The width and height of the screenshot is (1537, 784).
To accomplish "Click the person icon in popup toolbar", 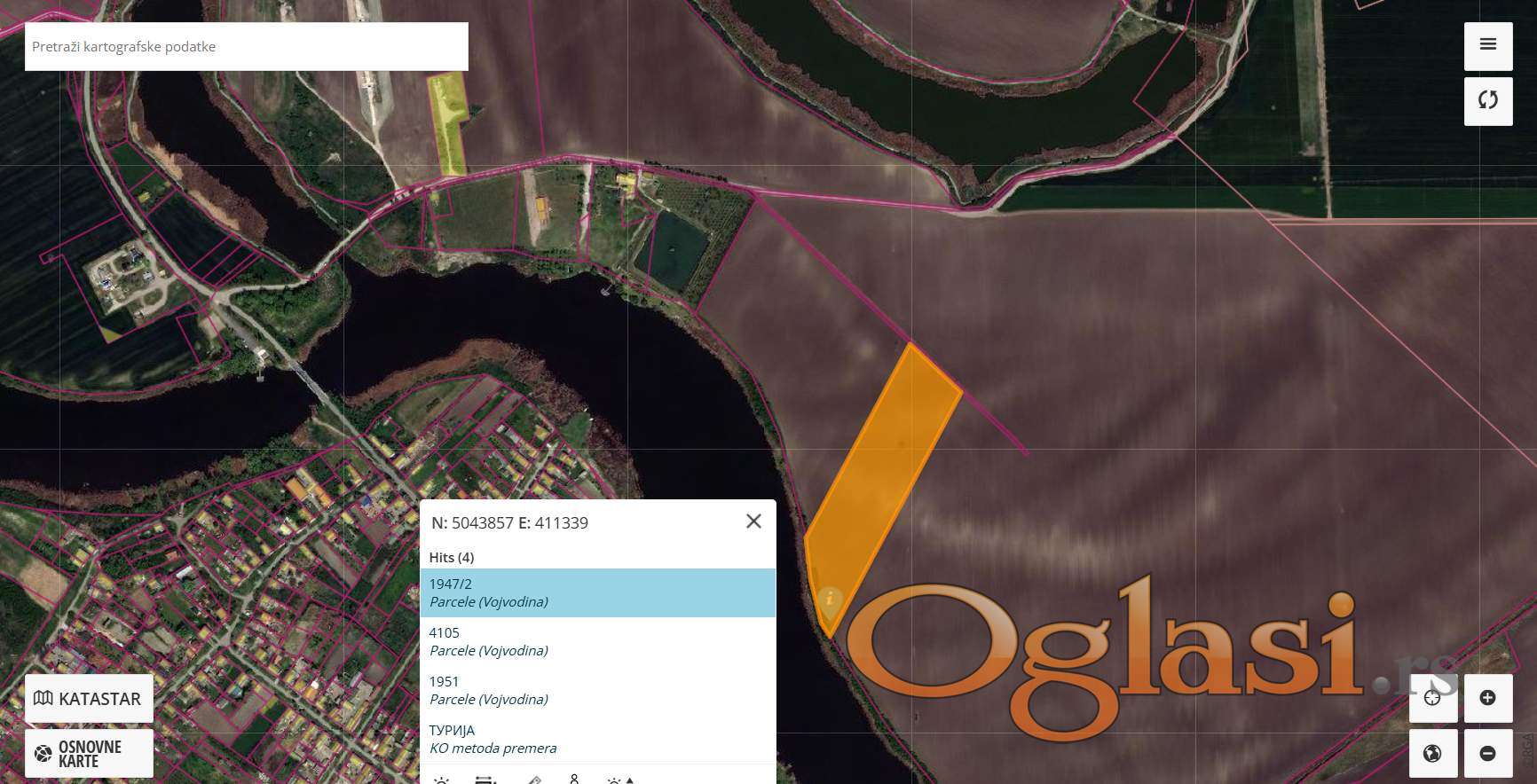I will [574, 779].
